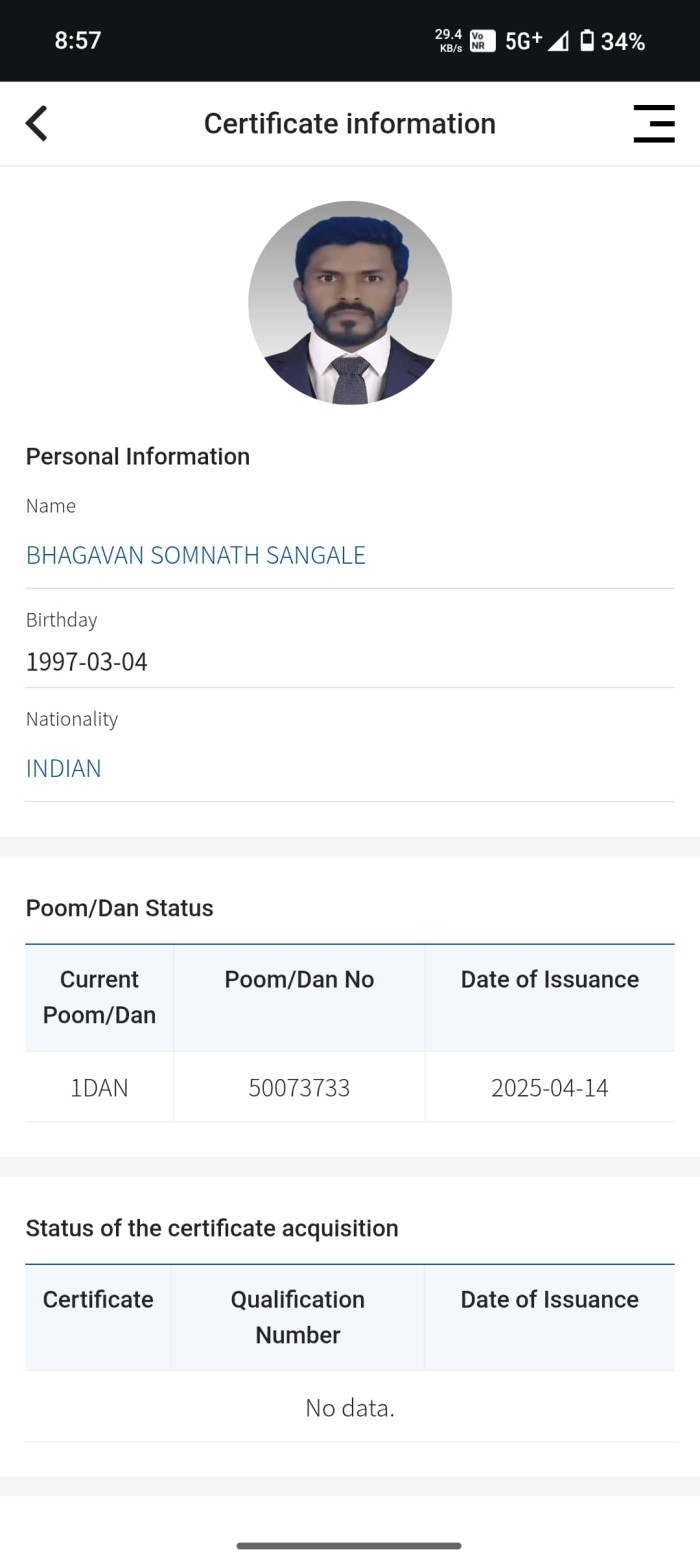Image resolution: width=700 pixels, height=1563 pixels.
Task: Select the INDIAN nationality value
Action: (x=64, y=769)
